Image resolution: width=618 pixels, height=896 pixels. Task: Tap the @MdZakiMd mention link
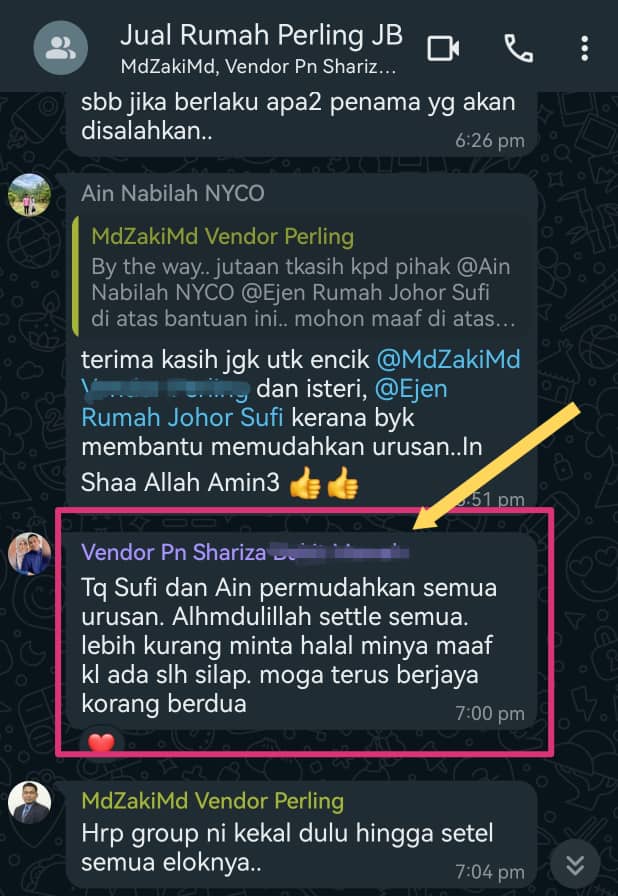(x=448, y=360)
